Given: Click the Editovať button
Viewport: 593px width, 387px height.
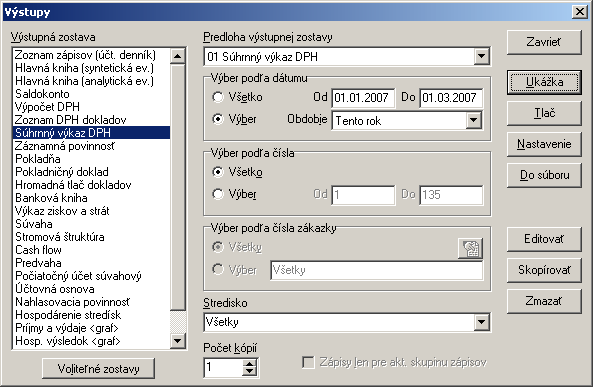Looking at the screenshot, I should click(544, 239).
